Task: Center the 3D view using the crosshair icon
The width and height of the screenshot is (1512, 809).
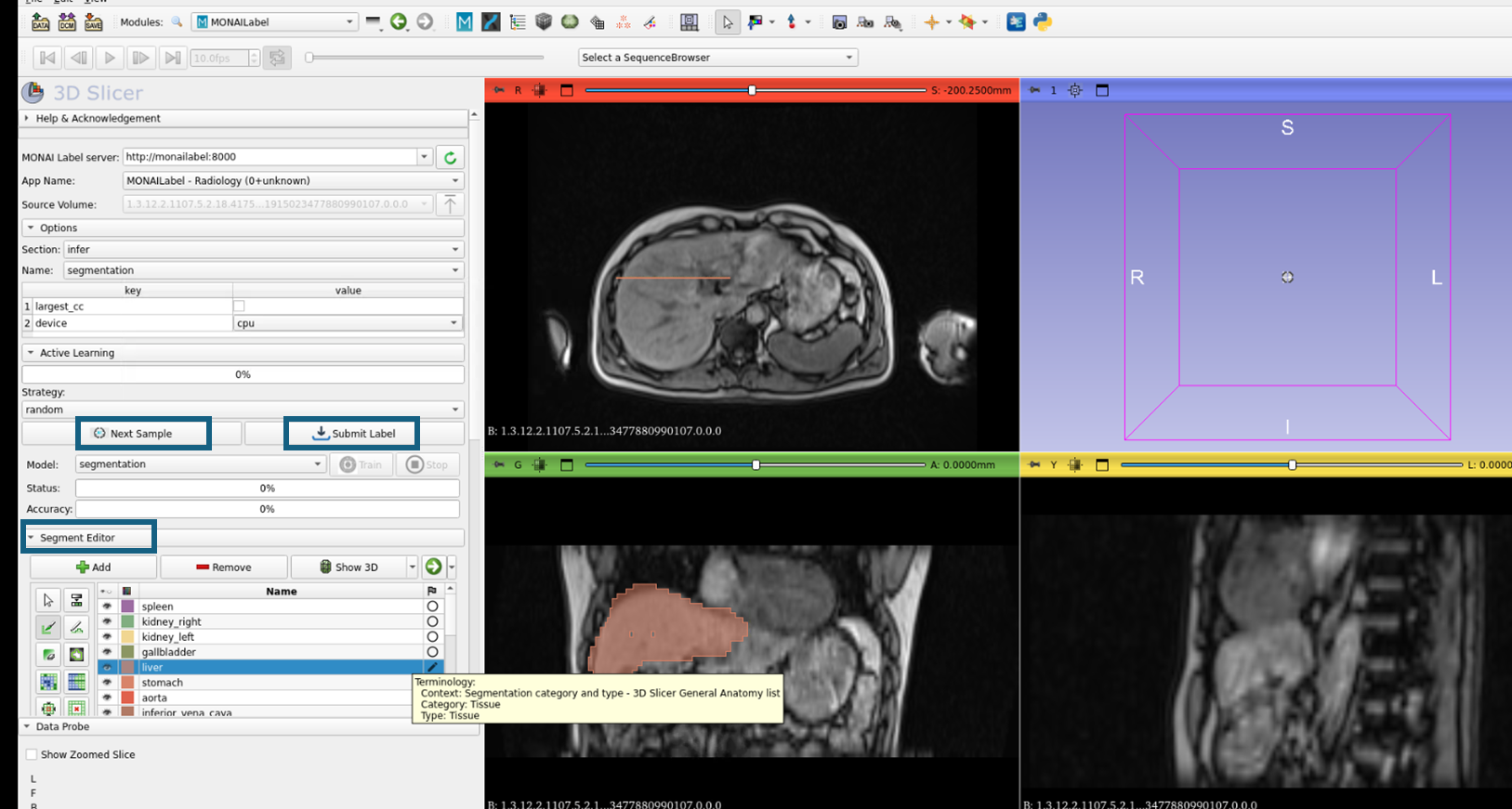Action: [1075, 90]
